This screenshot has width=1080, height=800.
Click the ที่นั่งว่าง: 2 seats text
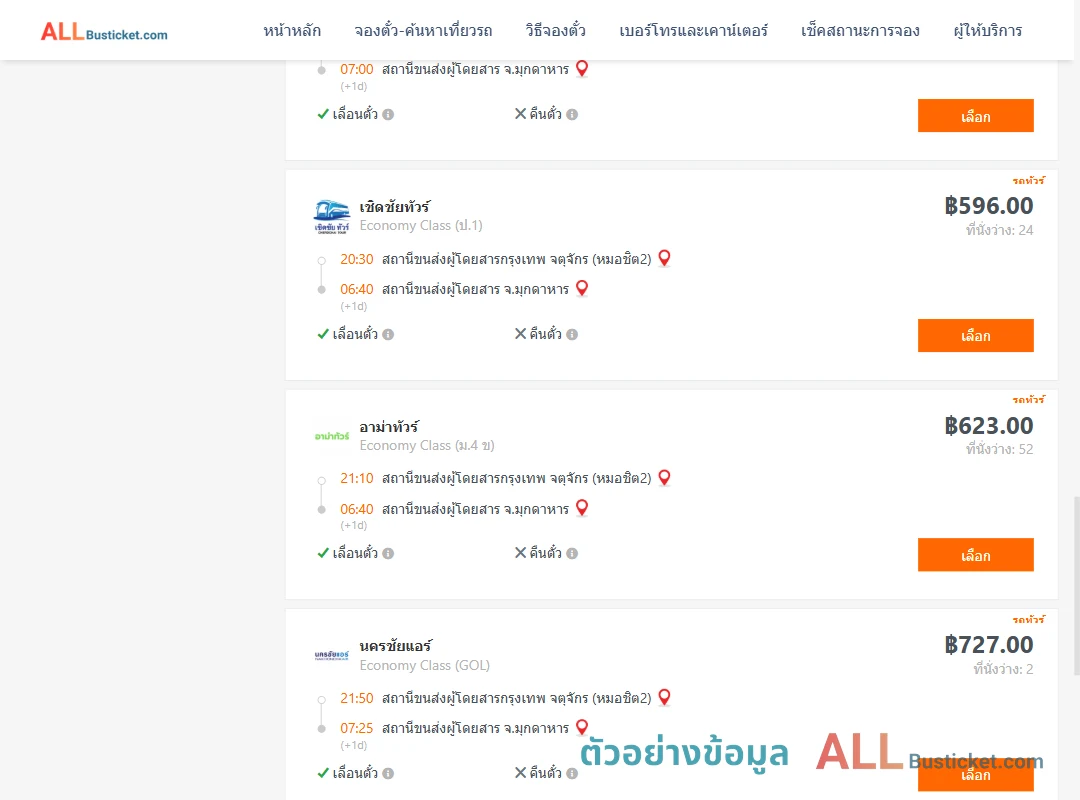(1003, 669)
